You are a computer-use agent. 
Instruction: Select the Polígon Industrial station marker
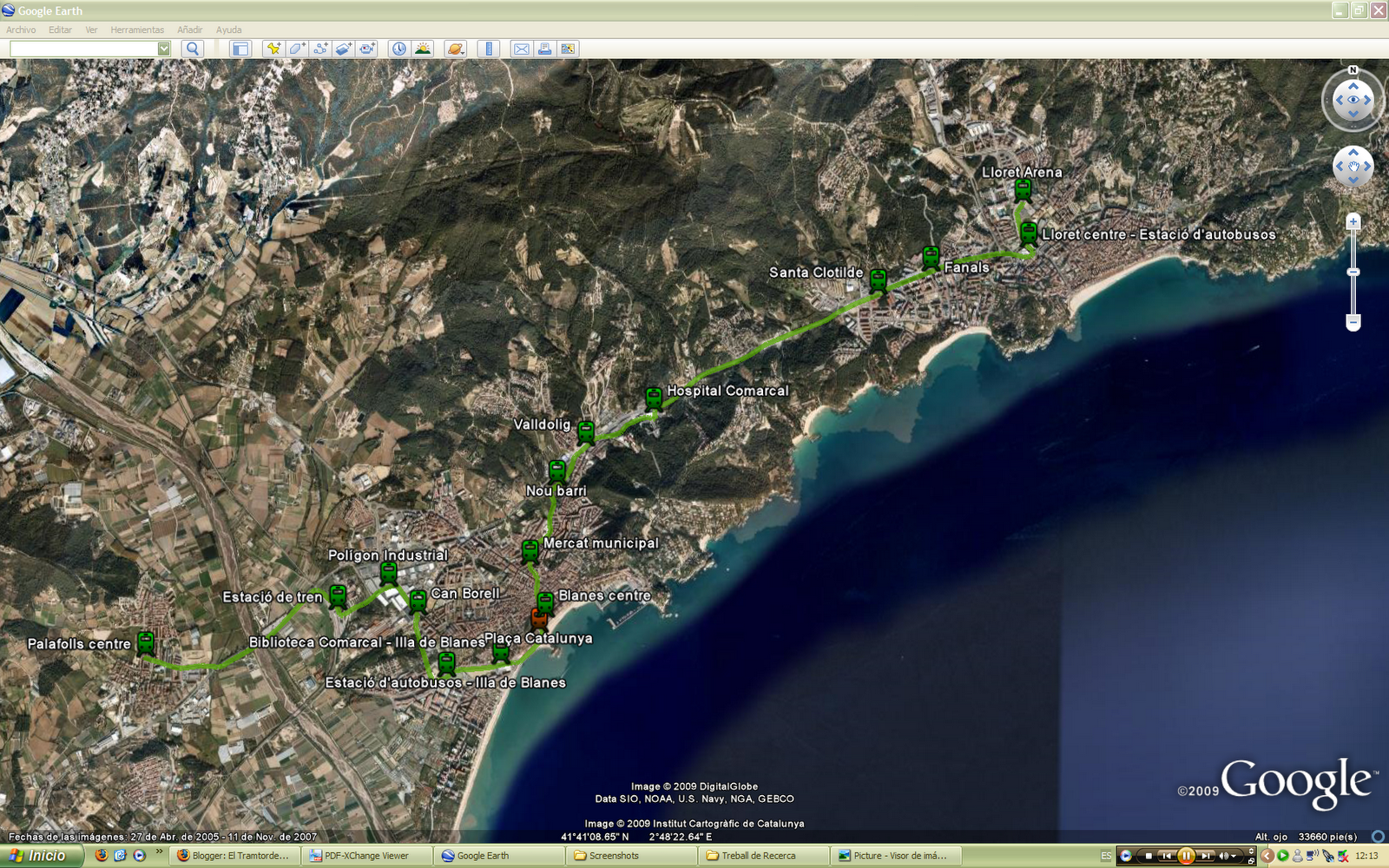coord(389,572)
